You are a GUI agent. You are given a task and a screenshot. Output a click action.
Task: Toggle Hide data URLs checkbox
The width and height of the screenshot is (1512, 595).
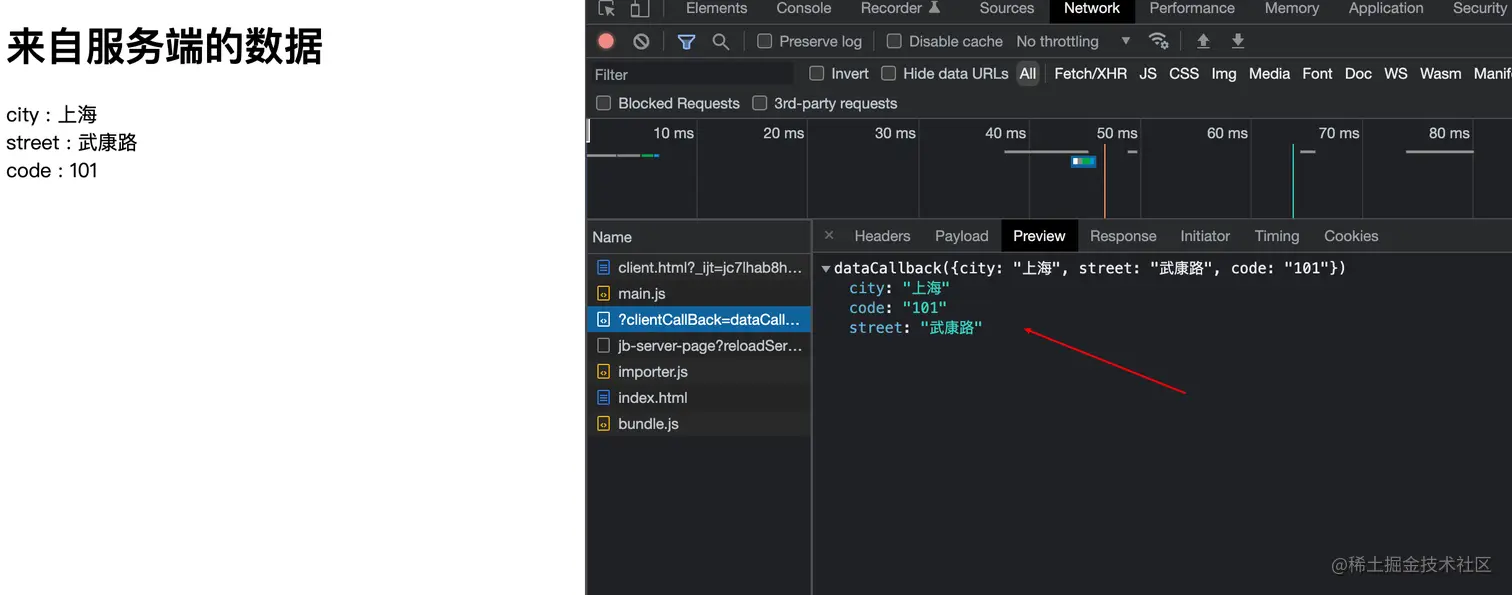(888, 73)
